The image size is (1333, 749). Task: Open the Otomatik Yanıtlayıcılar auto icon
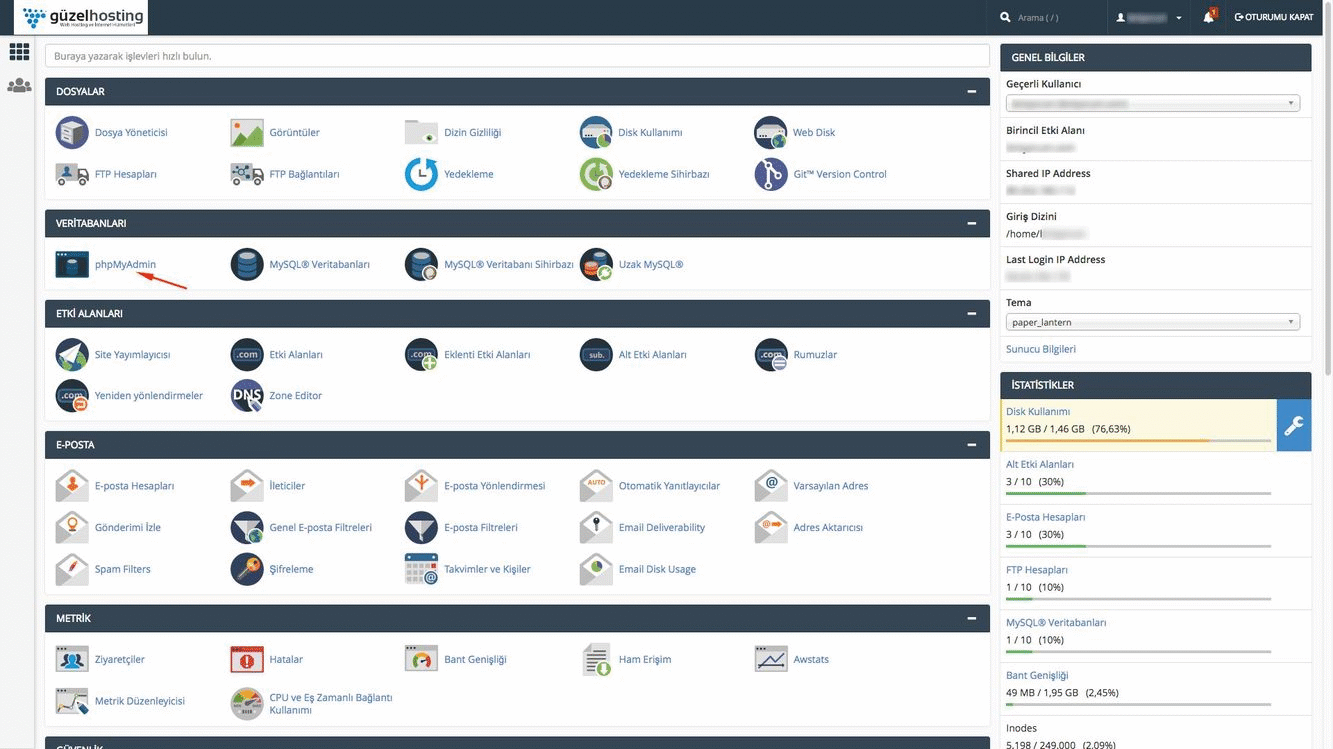[x=596, y=486]
